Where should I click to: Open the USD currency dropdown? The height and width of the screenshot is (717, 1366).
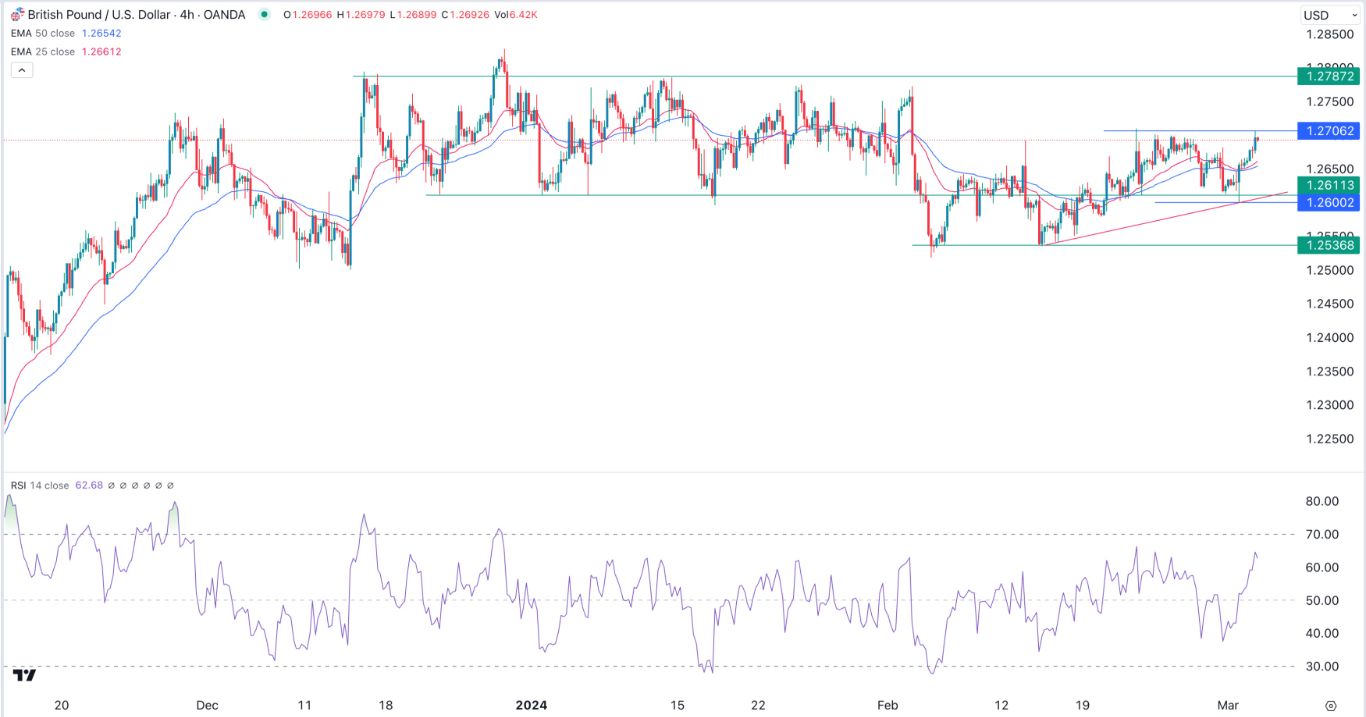pos(1314,14)
